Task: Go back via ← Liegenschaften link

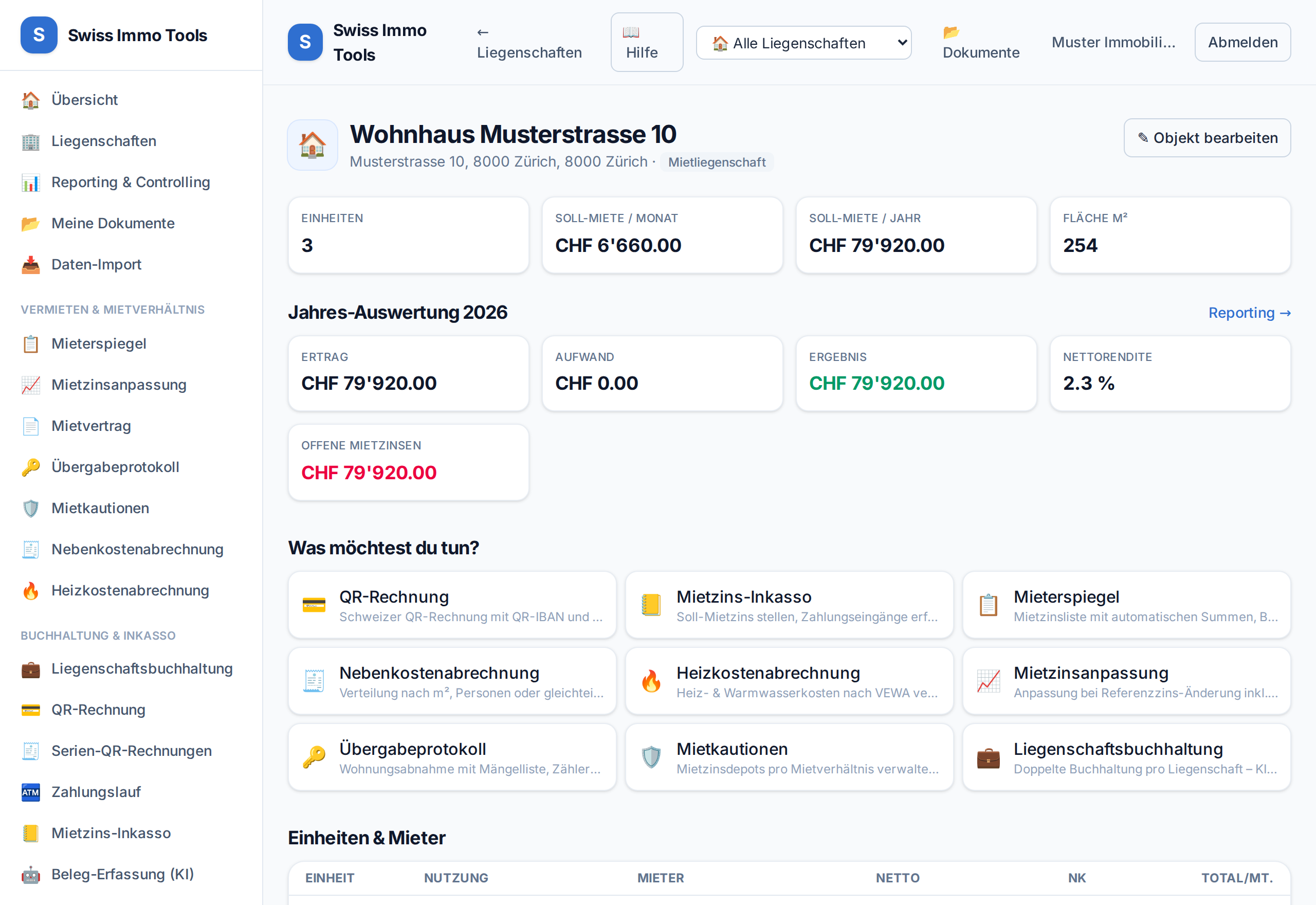Action: point(529,42)
